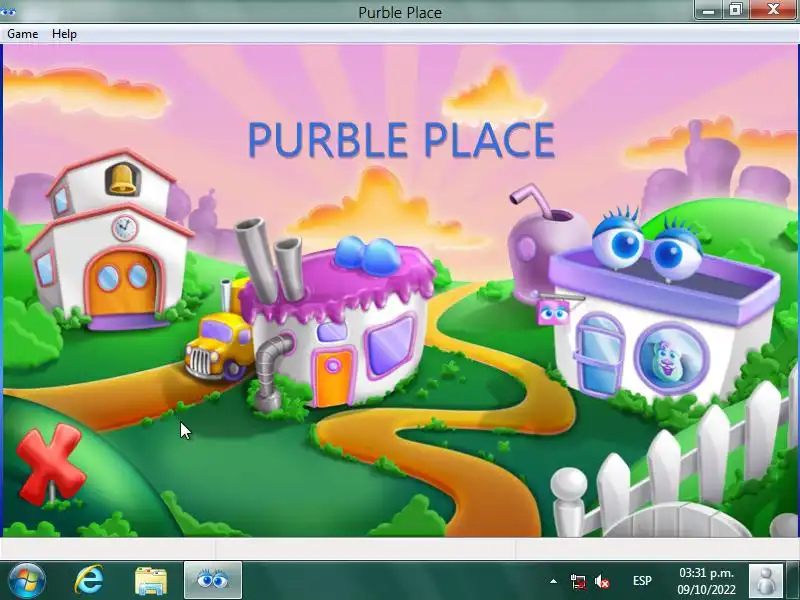The width and height of the screenshot is (800, 600).
Task: Enter the schoolhouse for Purble Pairs
Action: click(x=109, y=241)
